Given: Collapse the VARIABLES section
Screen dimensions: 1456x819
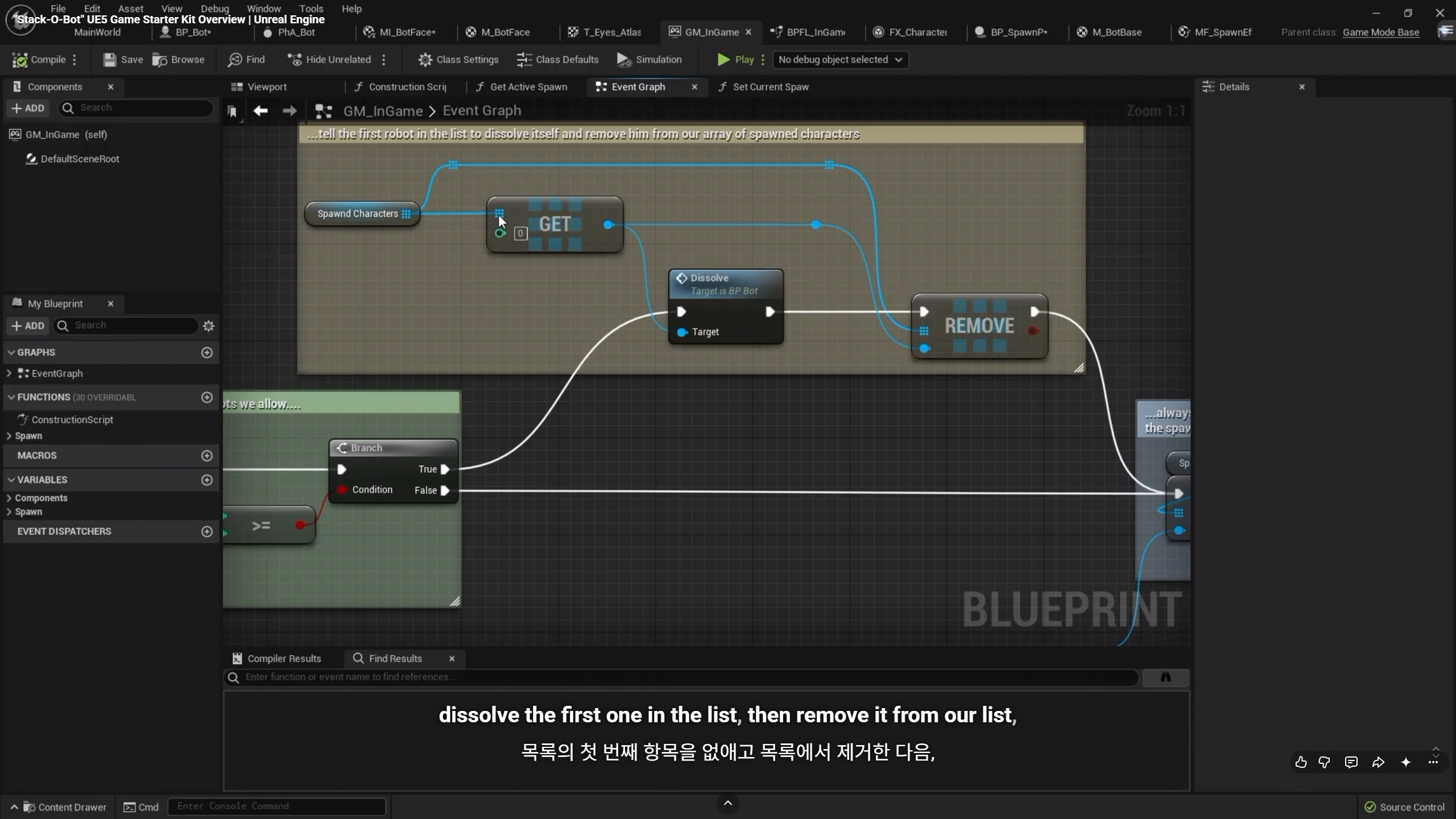Looking at the screenshot, I should pos(11,480).
